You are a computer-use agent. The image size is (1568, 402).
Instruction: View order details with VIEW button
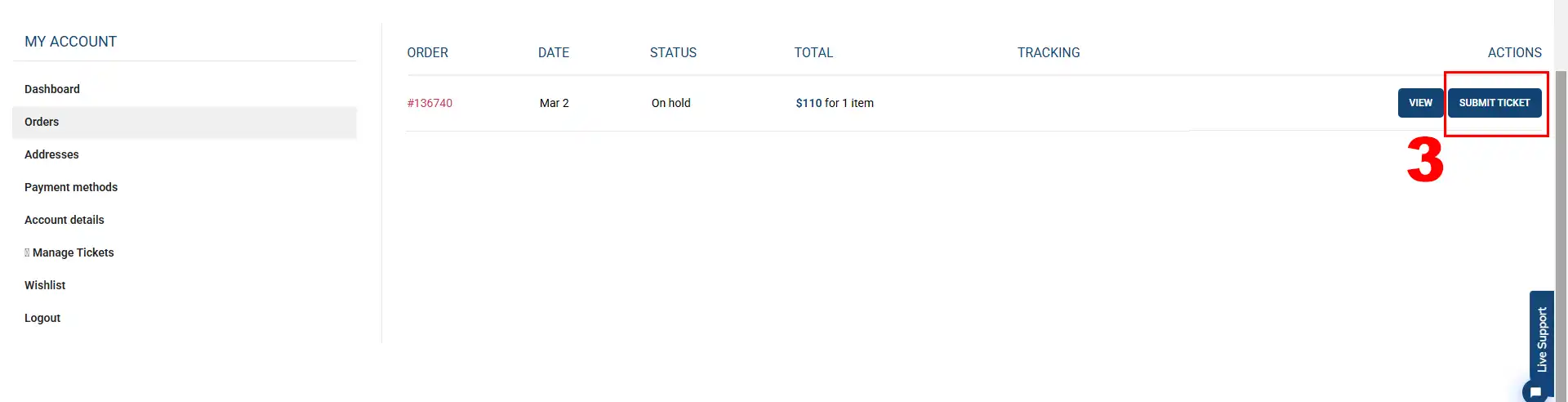coord(1420,103)
